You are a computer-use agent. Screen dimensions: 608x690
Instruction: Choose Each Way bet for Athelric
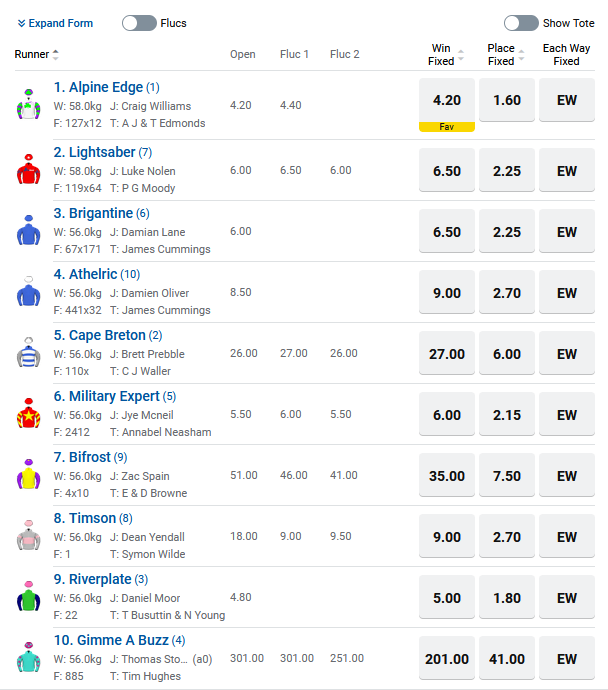click(567, 293)
